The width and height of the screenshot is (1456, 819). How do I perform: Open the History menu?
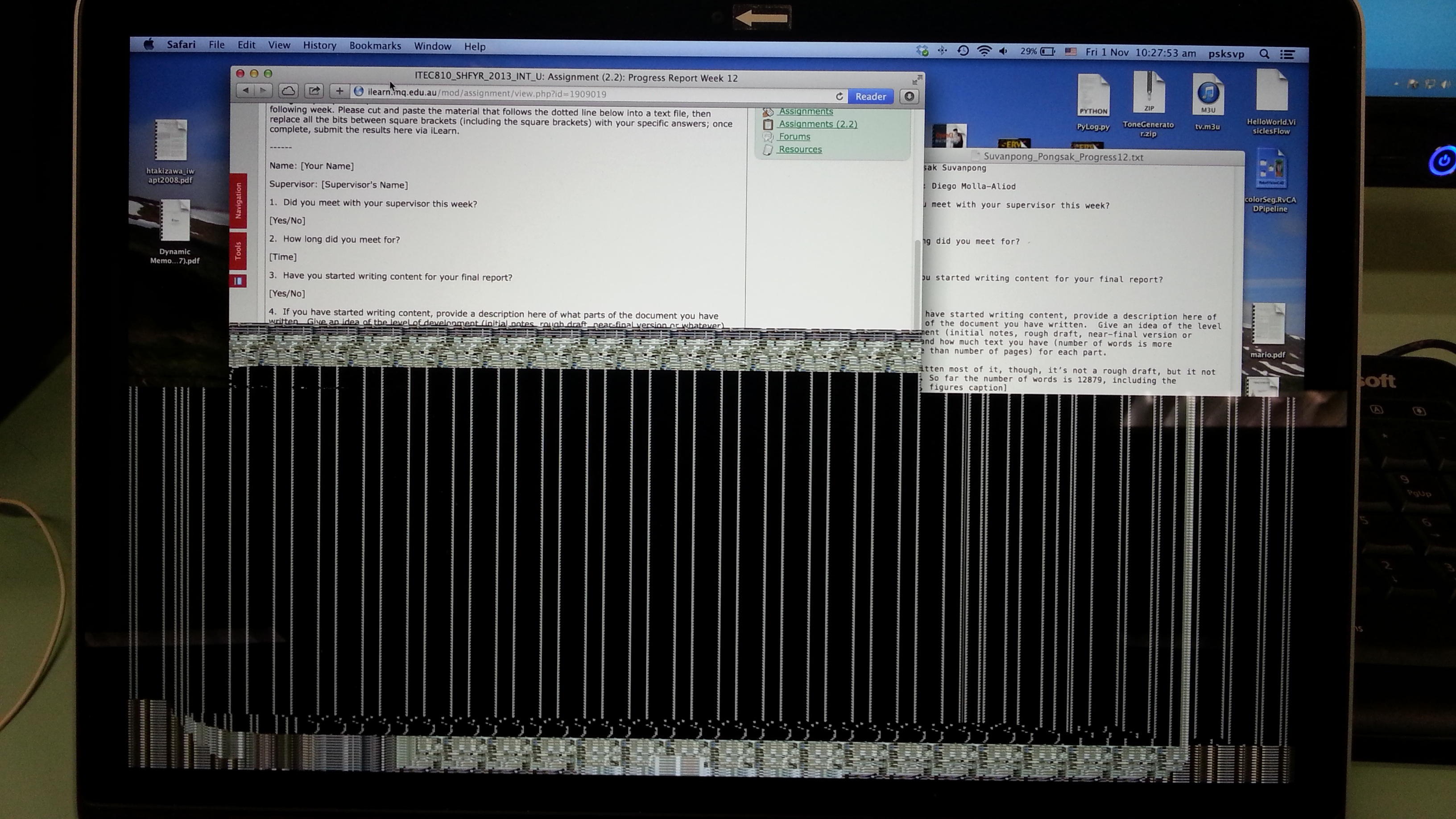point(319,46)
